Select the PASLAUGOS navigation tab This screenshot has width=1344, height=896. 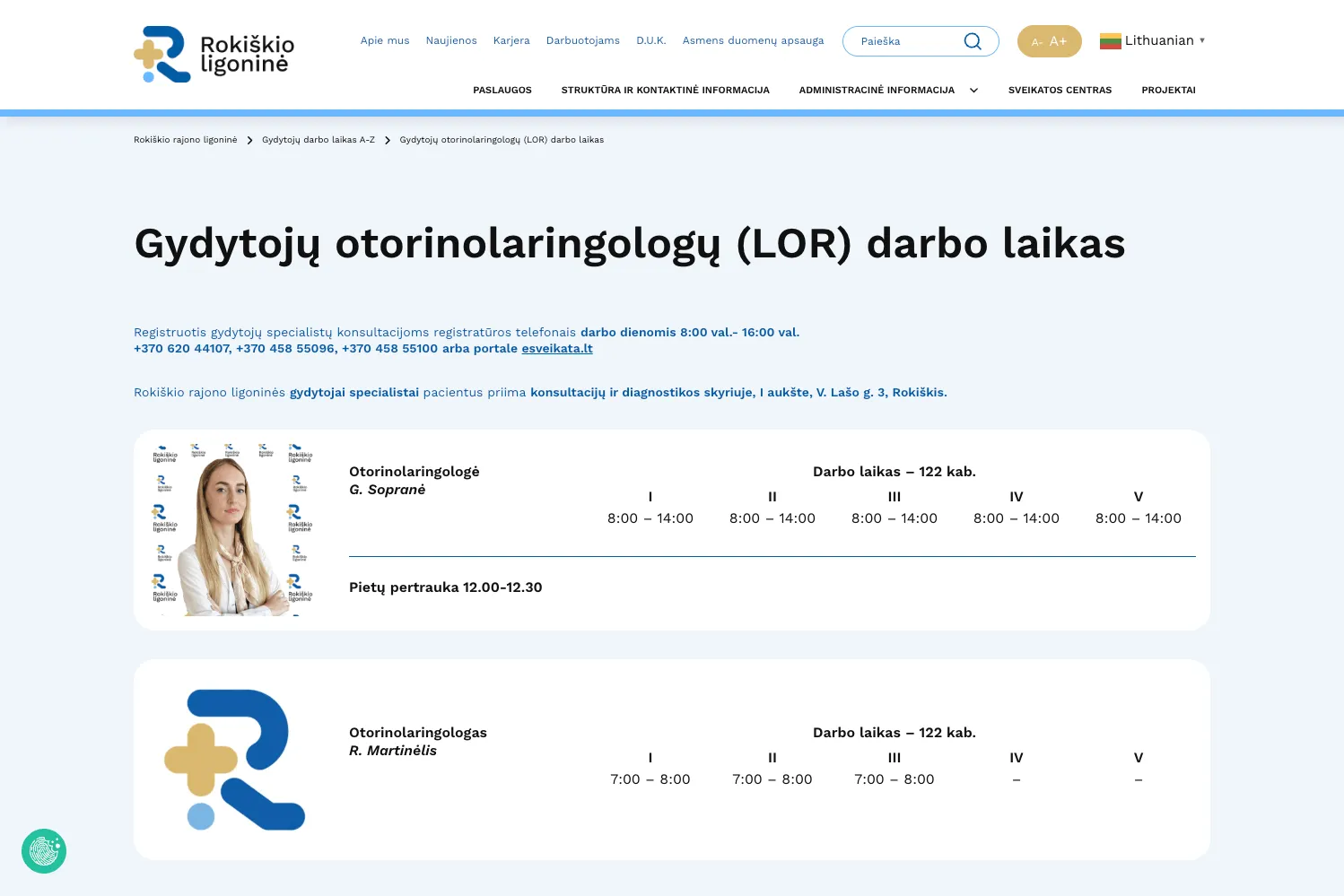click(x=502, y=90)
